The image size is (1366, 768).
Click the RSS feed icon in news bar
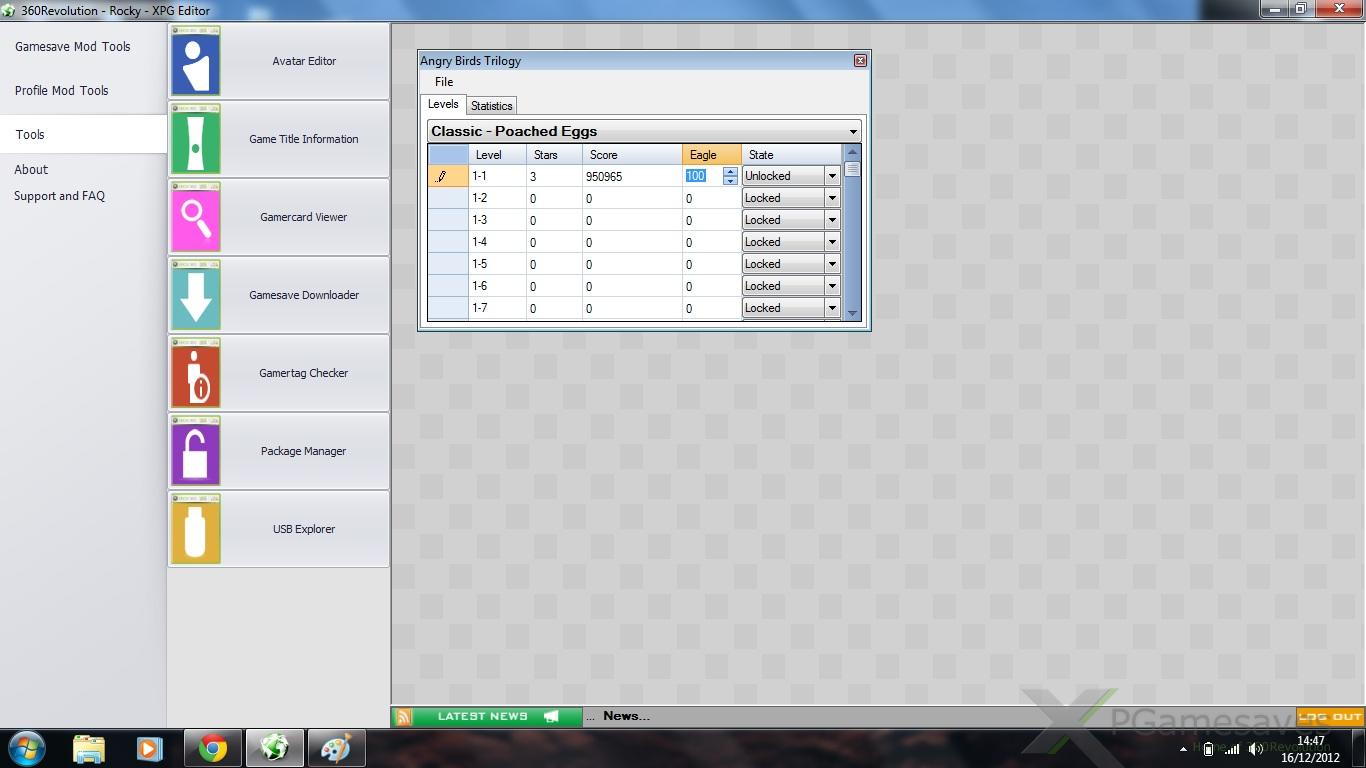(x=403, y=716)
